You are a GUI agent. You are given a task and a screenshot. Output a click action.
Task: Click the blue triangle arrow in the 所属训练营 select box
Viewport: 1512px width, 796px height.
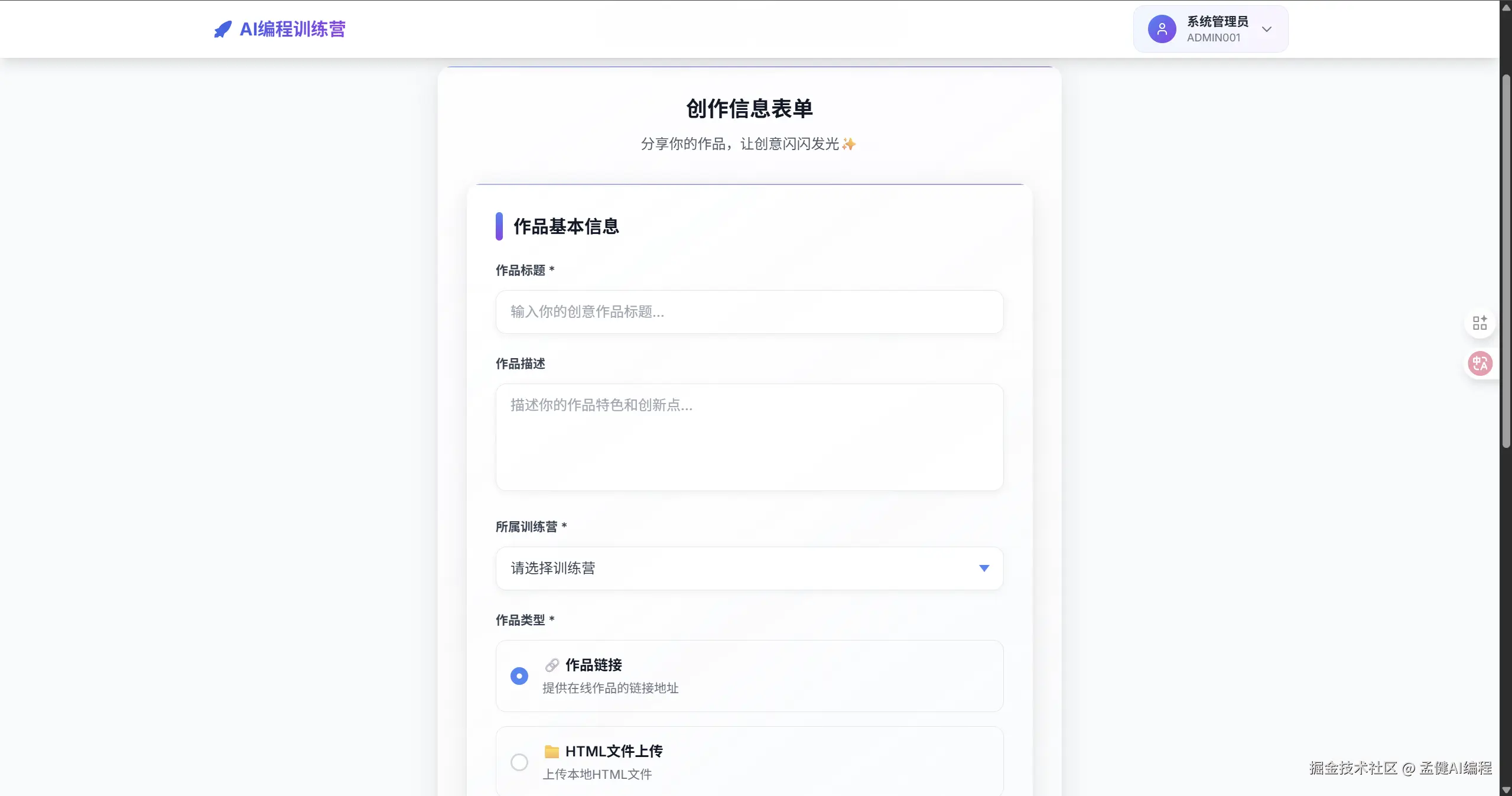(x=984, y=568)
